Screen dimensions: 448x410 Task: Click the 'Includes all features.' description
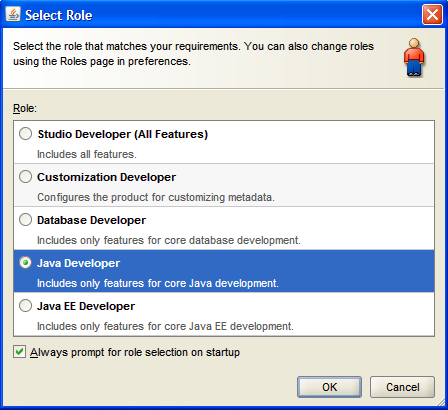[x=87, y=154]
